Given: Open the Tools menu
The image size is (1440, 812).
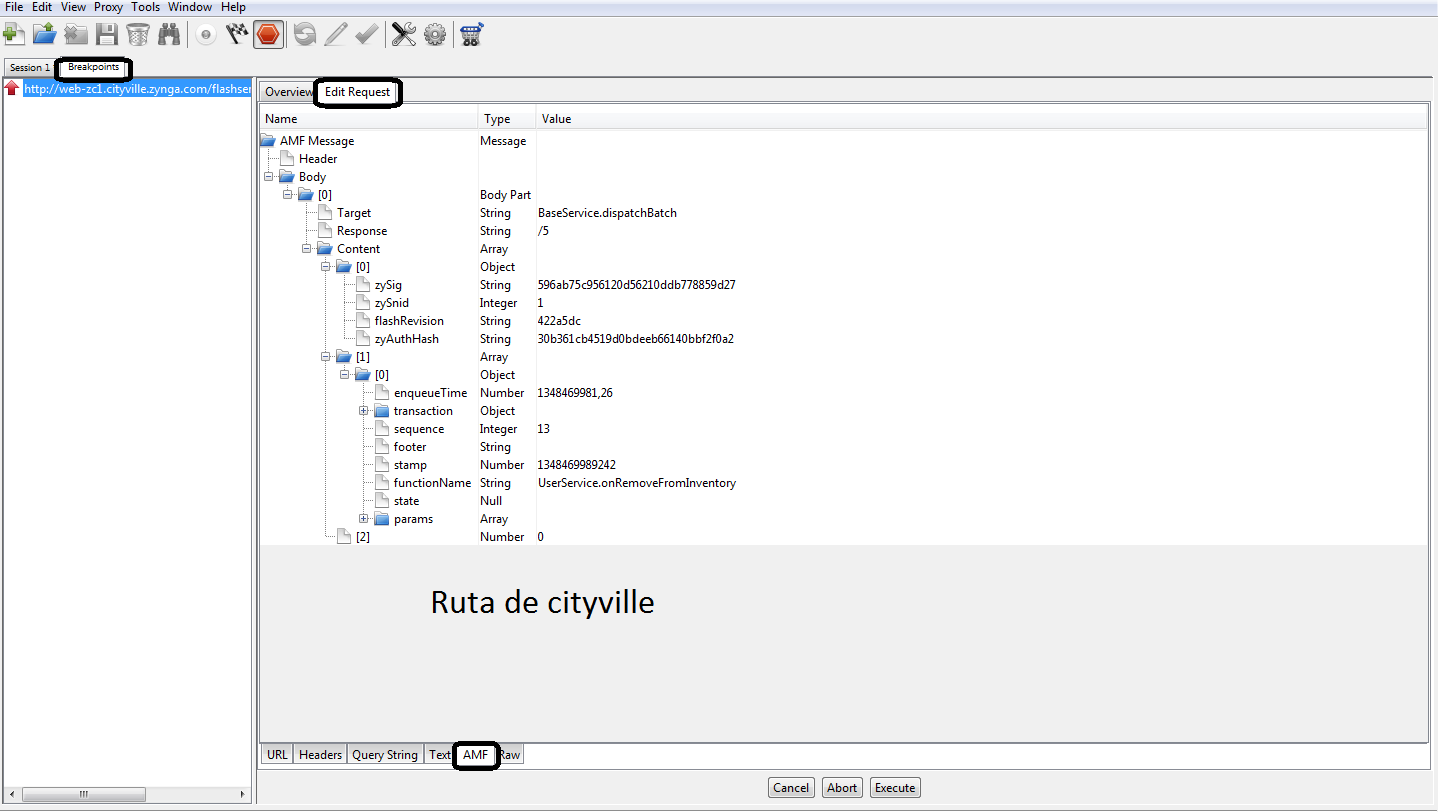Looking at the screenshot, I should click(146, 7).
